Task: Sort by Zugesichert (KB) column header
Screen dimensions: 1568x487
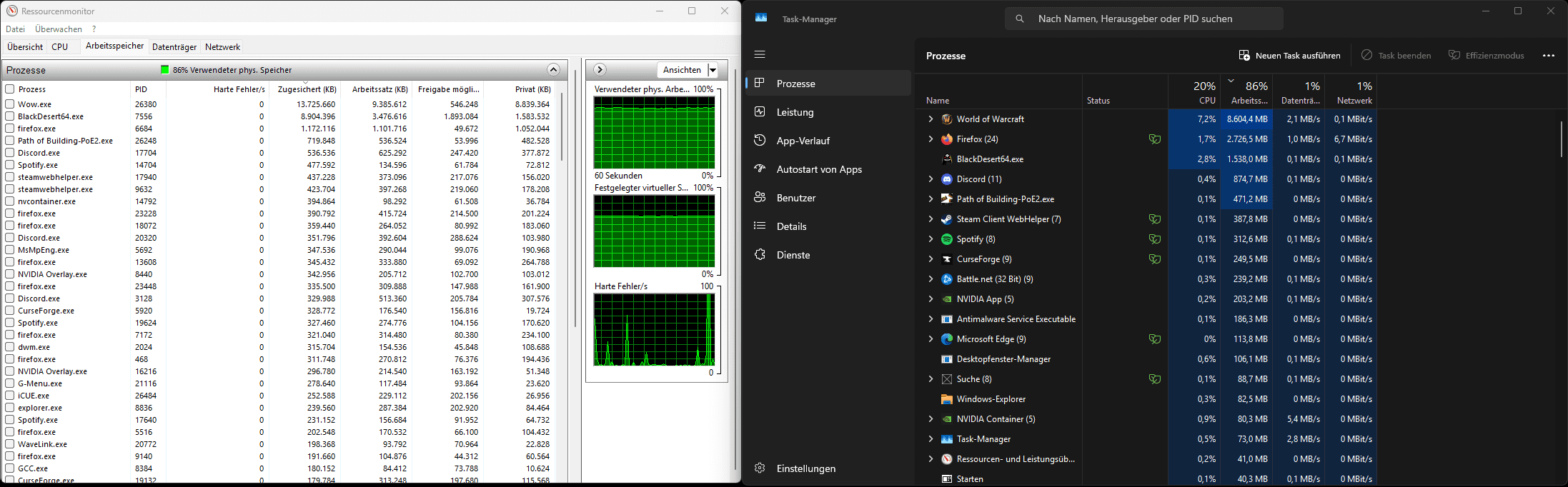Action: (x=305, y=89)
